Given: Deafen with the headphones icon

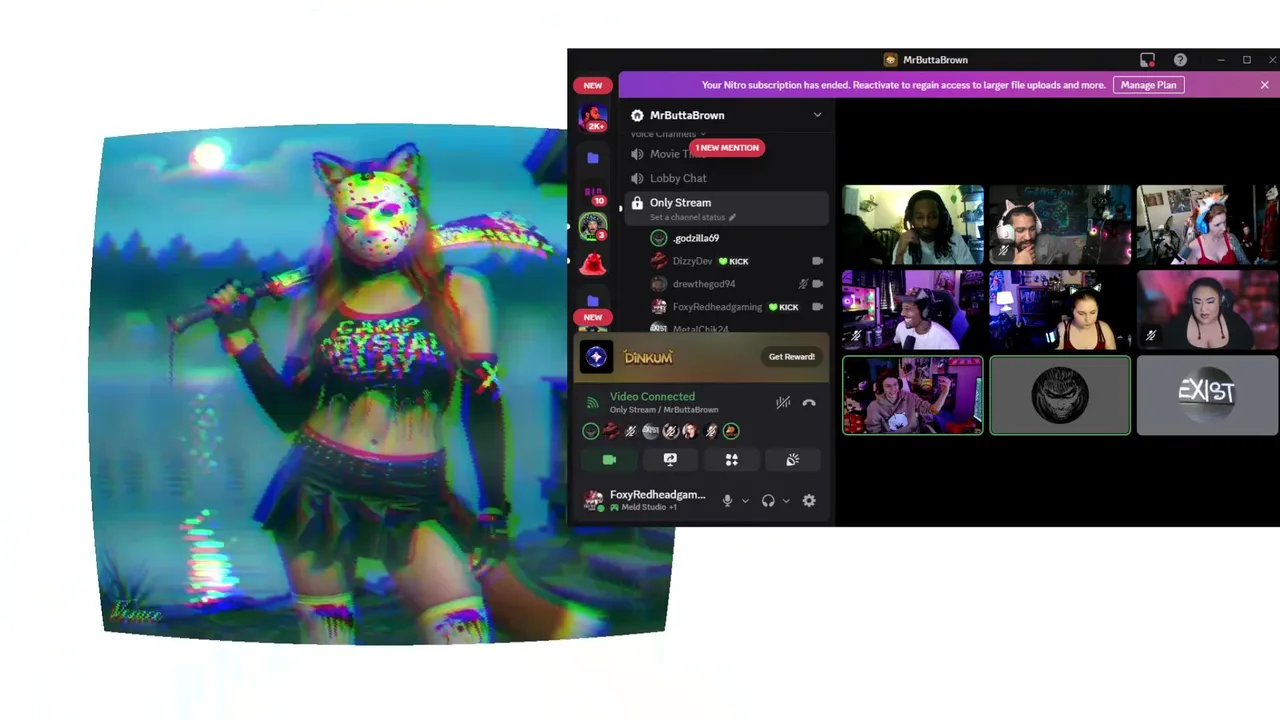Looking at the screenshot, I should (768, 501).
